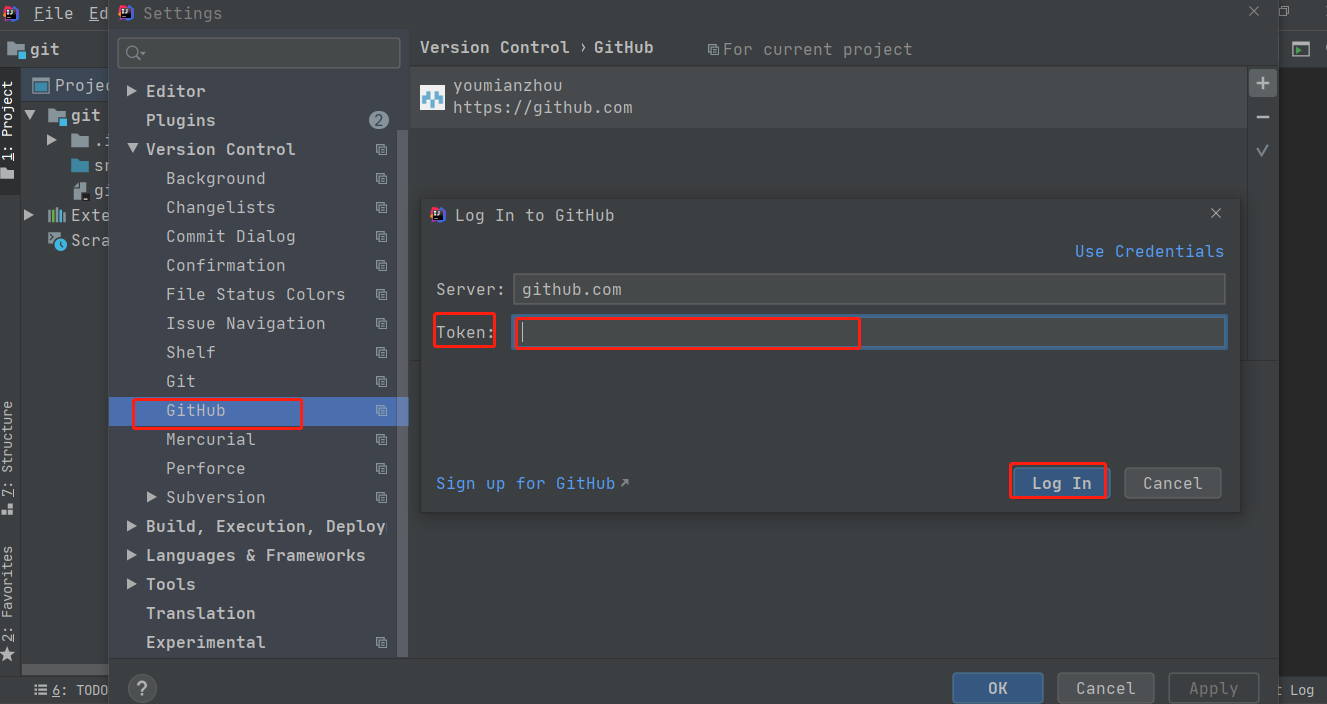Select Translation settings page
The width and height of the screenshot is (1327, 704).
pos(201,613)
